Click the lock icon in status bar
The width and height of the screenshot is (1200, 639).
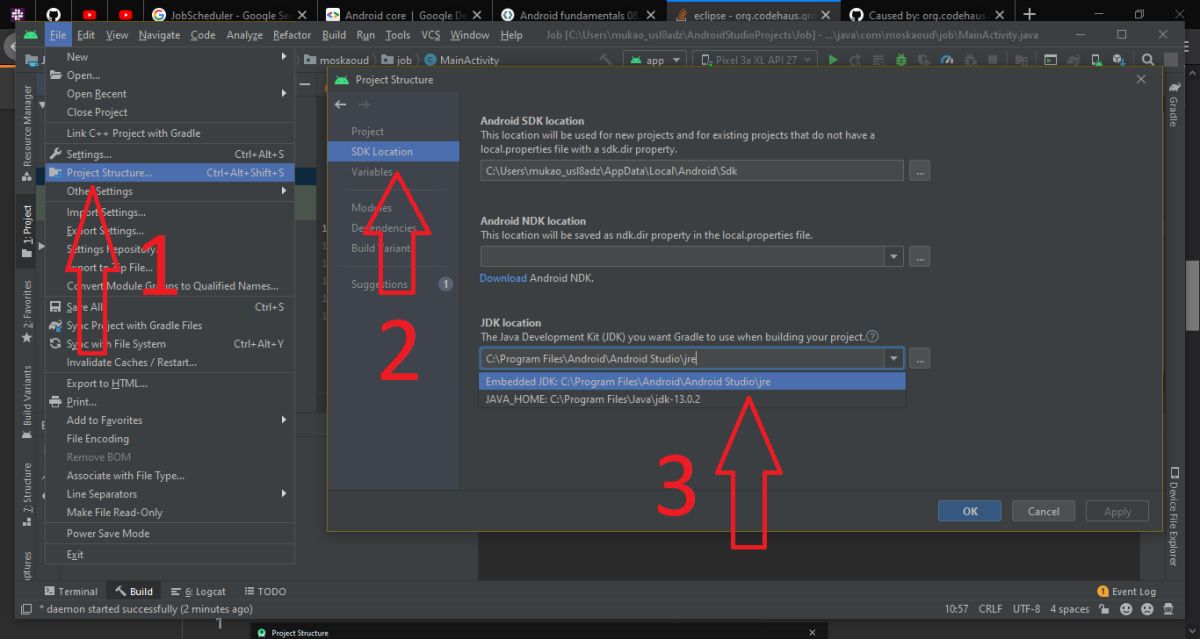coord(1104,609)
